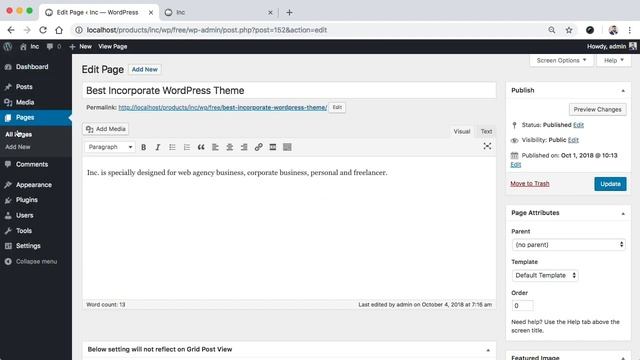Insert a bulleted list
The image size is (640, 360).
pos(172,147)
